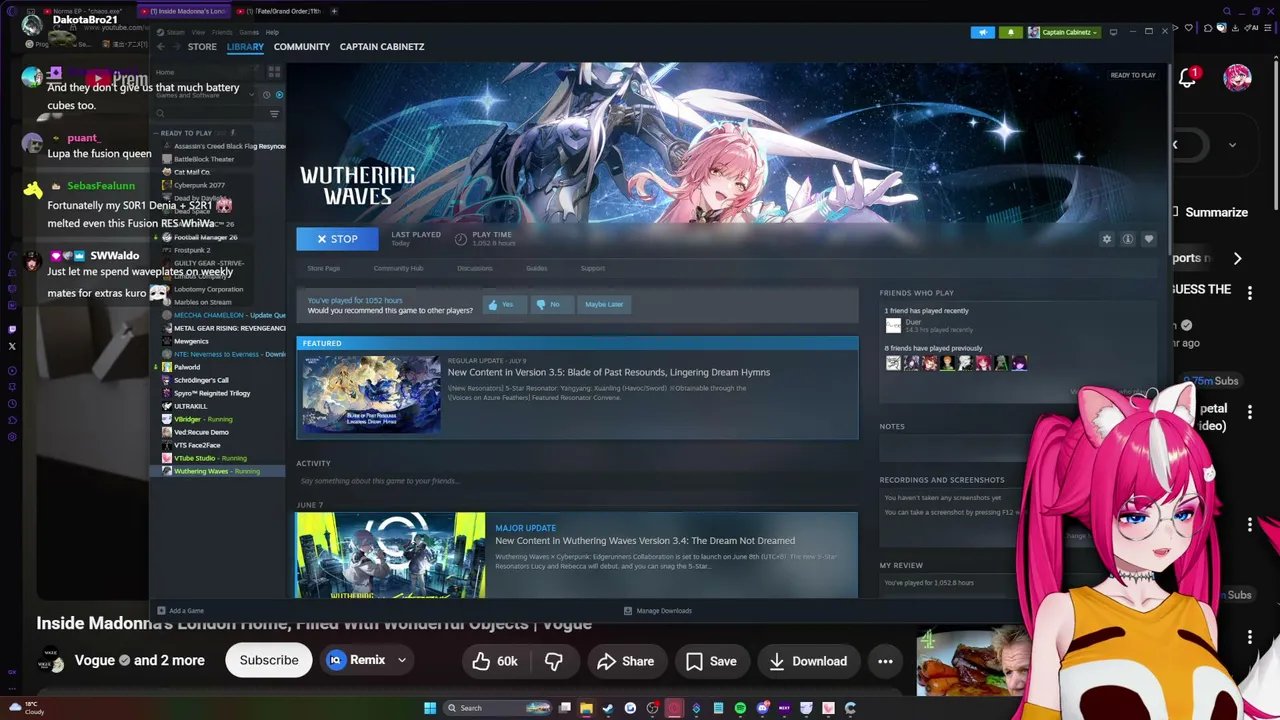
Task: Select ULTRAKILL in the library list
Action: tap(191, 406)
